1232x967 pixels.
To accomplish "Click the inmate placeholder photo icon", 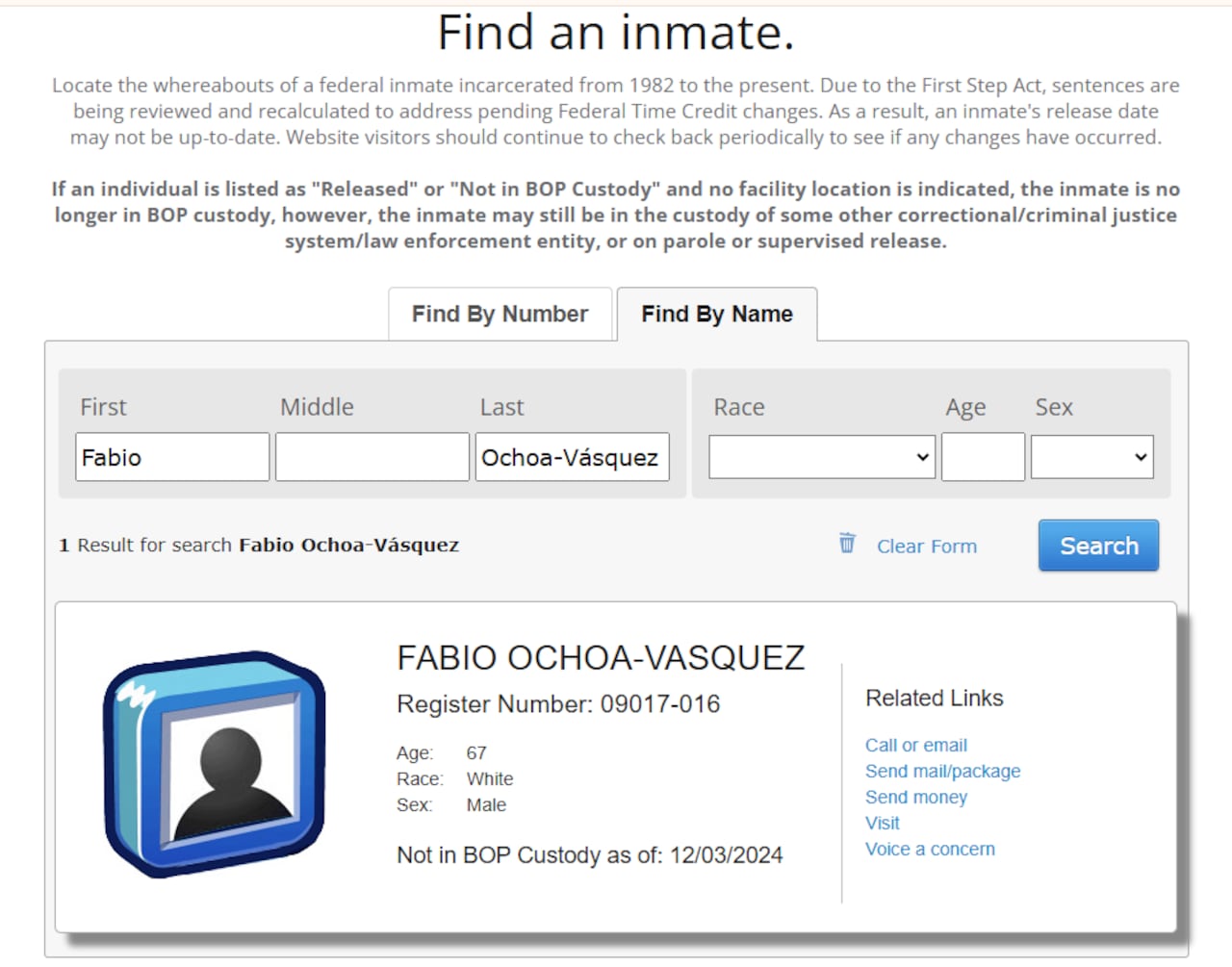I will (x=215, y=764).
